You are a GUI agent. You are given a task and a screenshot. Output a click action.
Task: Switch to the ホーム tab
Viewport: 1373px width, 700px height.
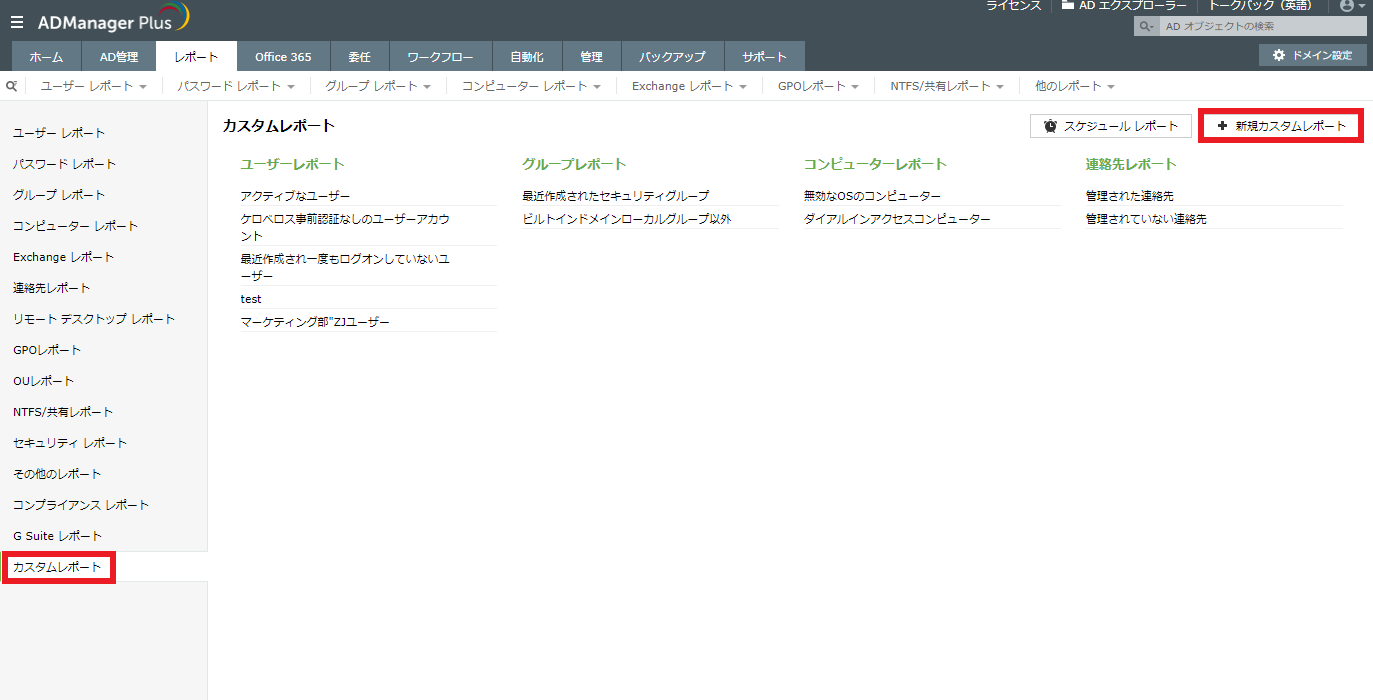tap(47, 57)
